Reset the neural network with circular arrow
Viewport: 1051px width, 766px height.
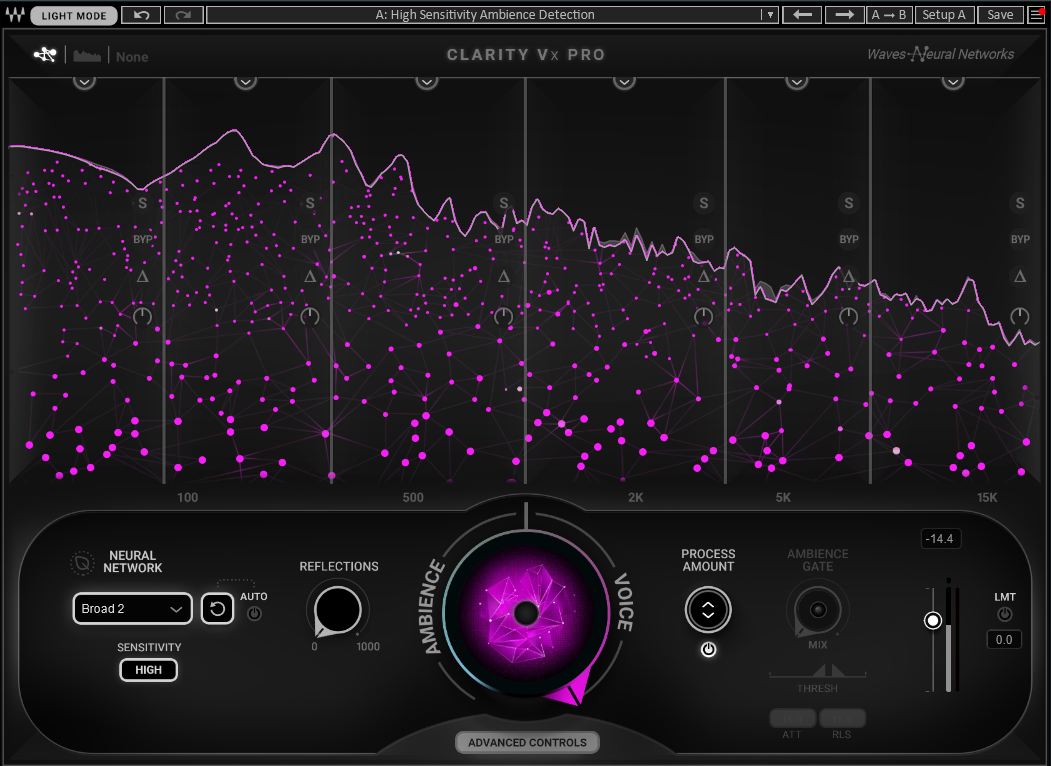(217, 609)
